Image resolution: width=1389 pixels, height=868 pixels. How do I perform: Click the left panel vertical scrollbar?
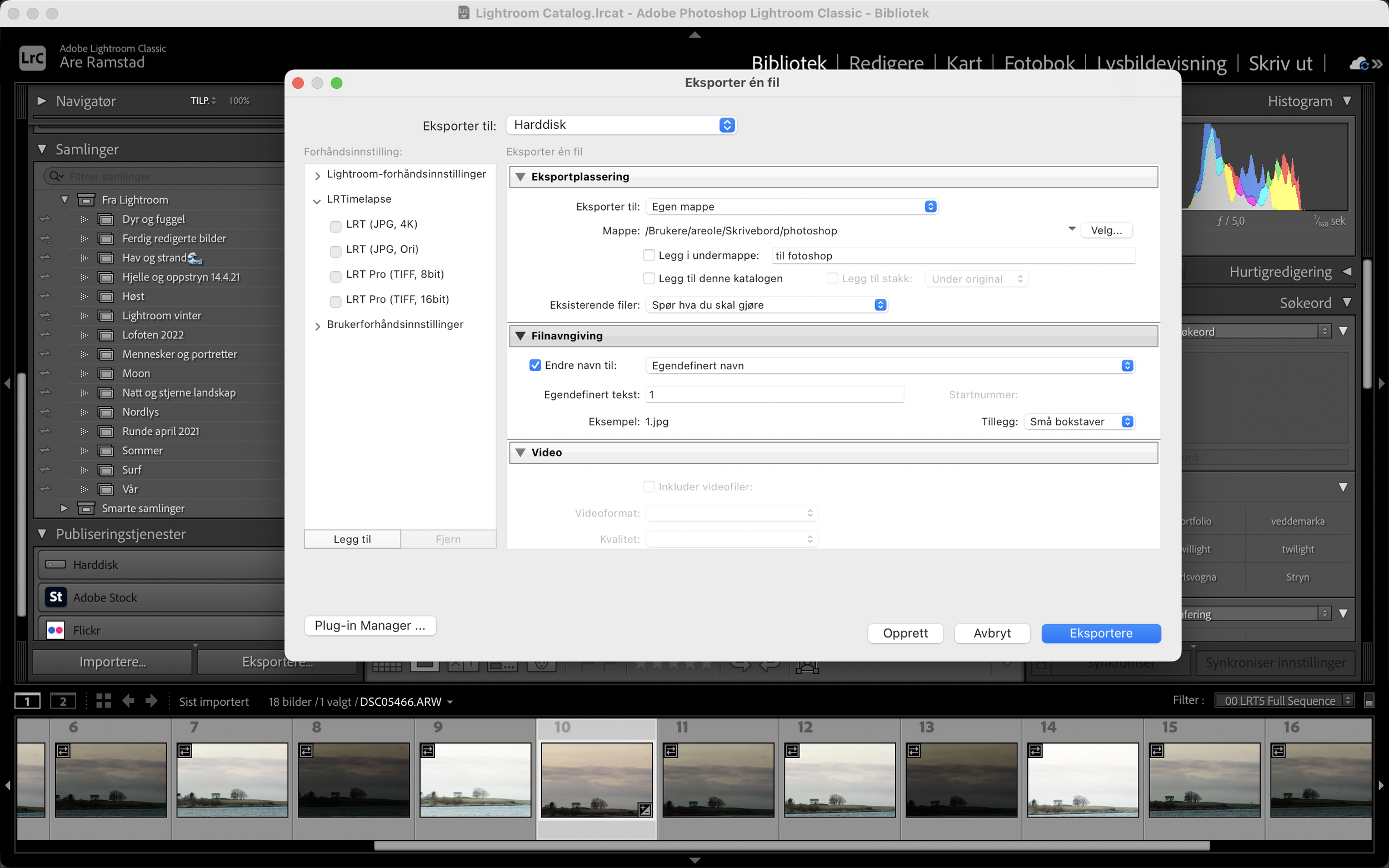pos(22,494)
